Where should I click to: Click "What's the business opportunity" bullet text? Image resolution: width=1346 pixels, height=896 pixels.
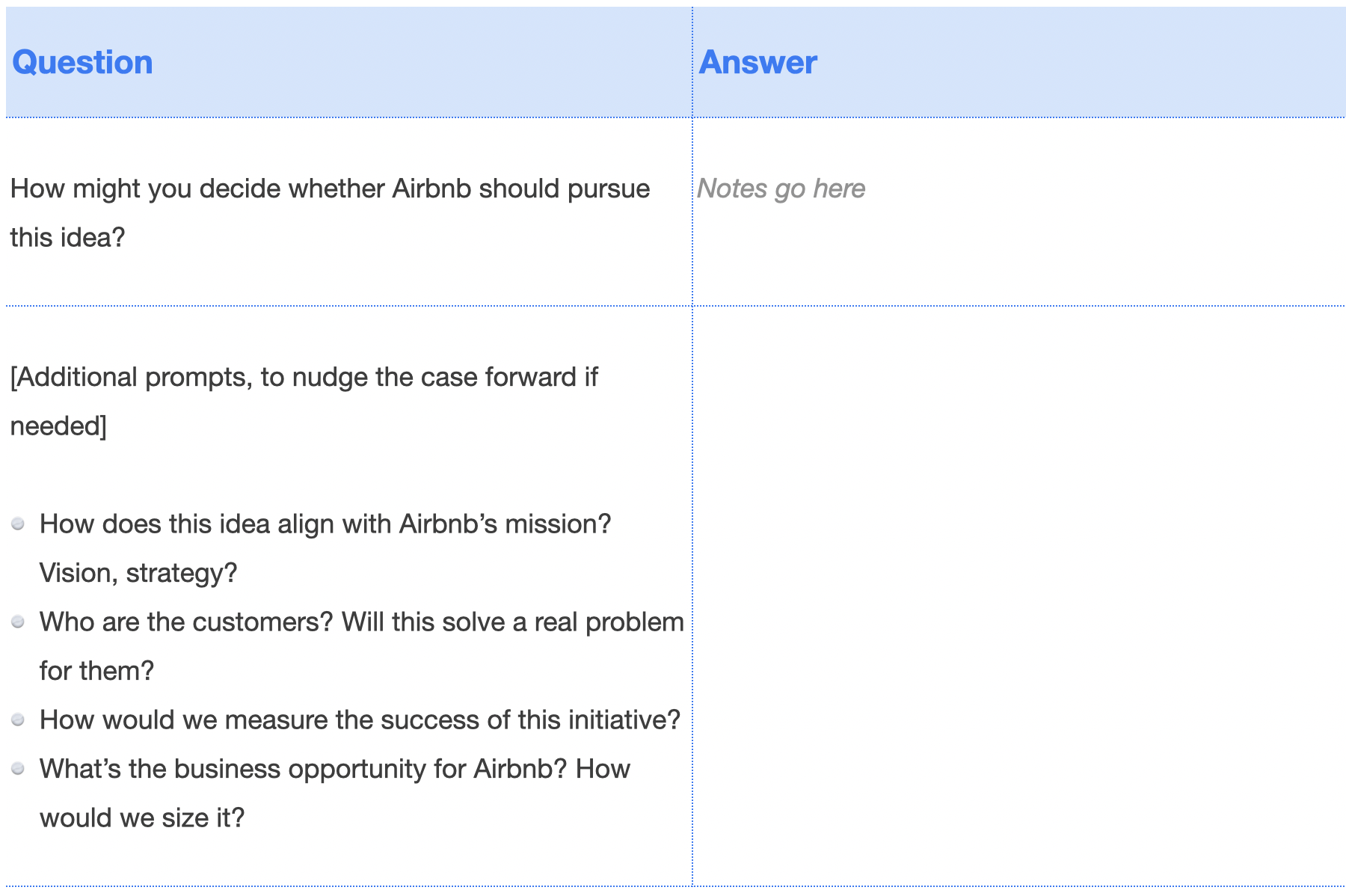(334, 769)
